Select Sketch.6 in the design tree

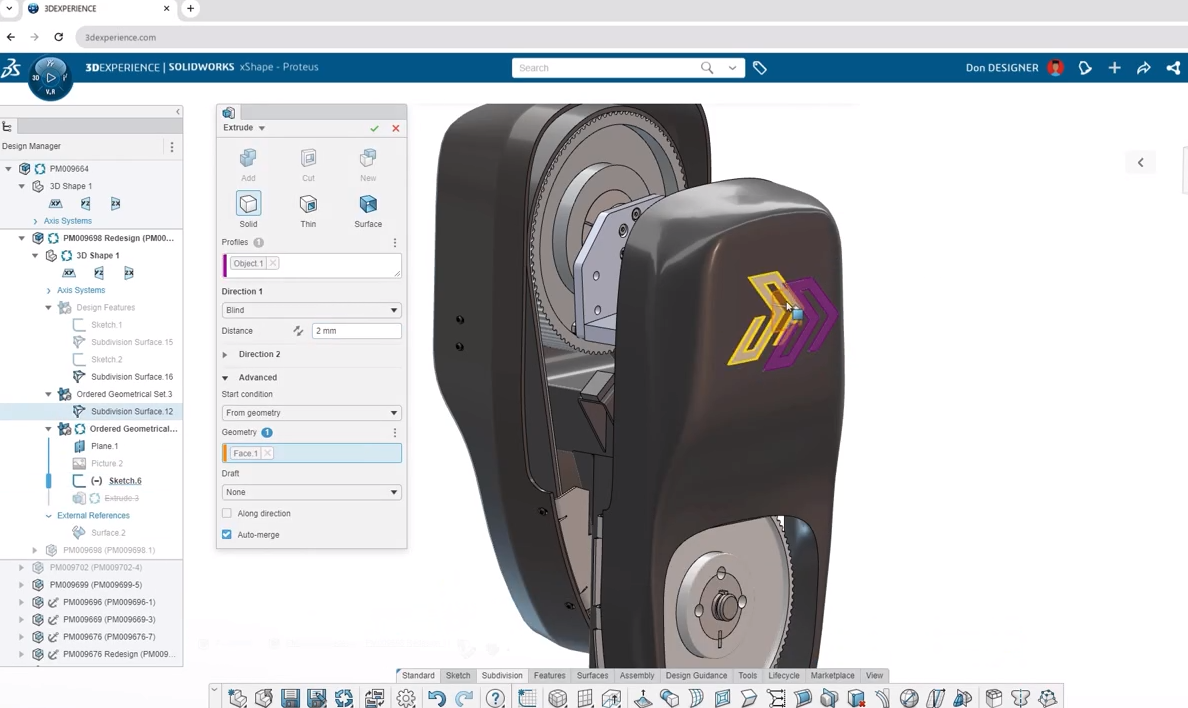click(x=125, y=481)
